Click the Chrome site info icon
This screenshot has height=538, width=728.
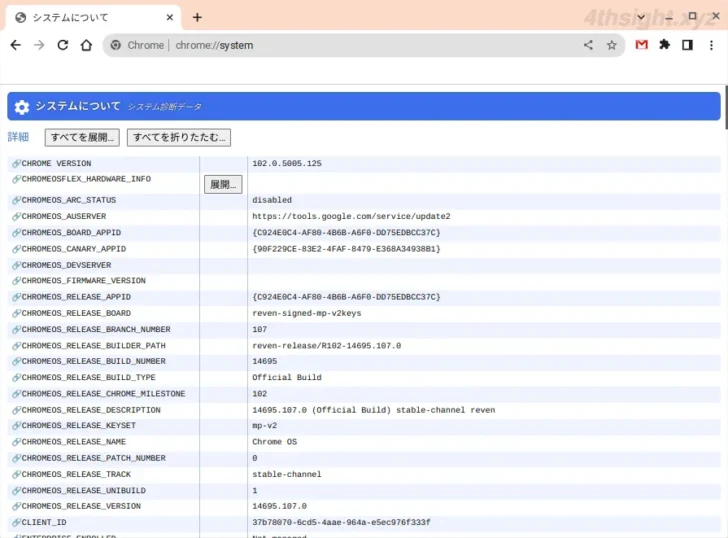[x=116, y=45]
